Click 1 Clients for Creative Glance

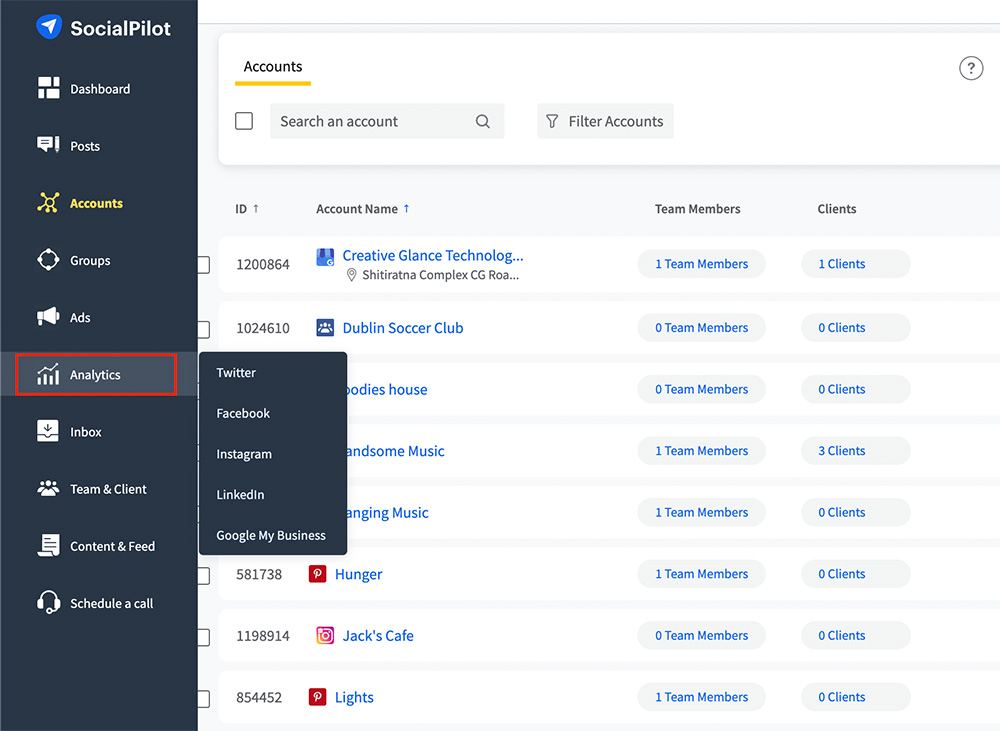(855, 264)
